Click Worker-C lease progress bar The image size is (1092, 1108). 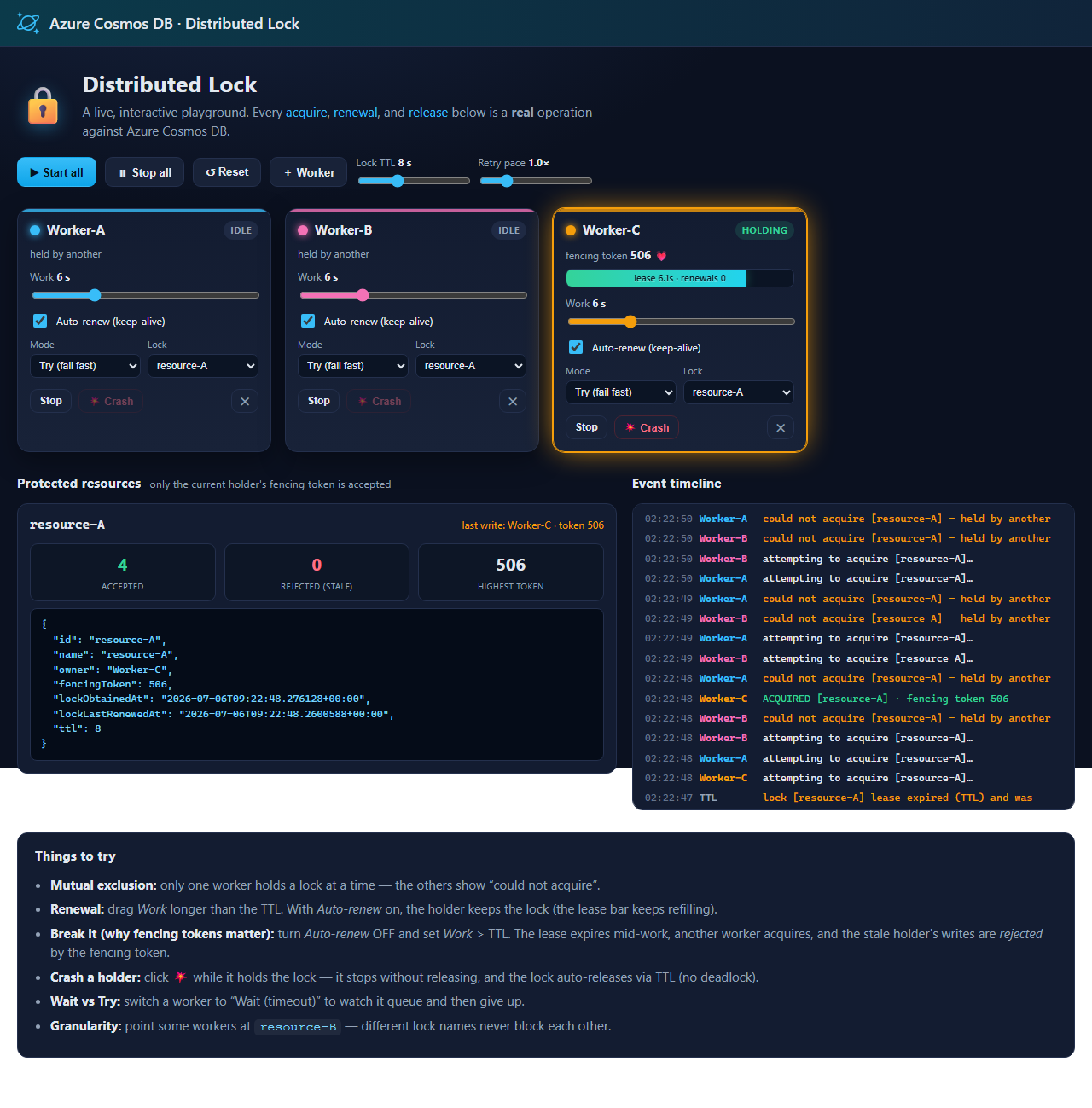[x=680, y=278]
